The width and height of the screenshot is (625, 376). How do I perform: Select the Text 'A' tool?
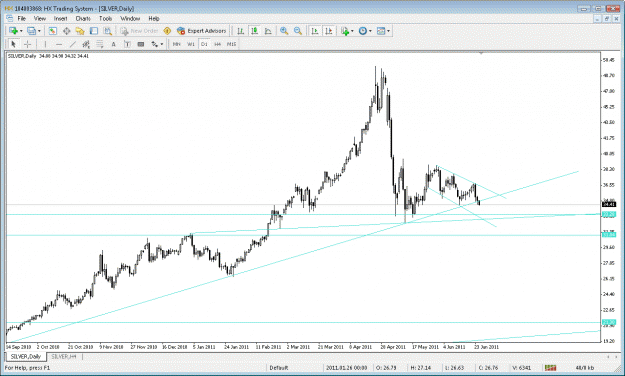coord(113,44)
